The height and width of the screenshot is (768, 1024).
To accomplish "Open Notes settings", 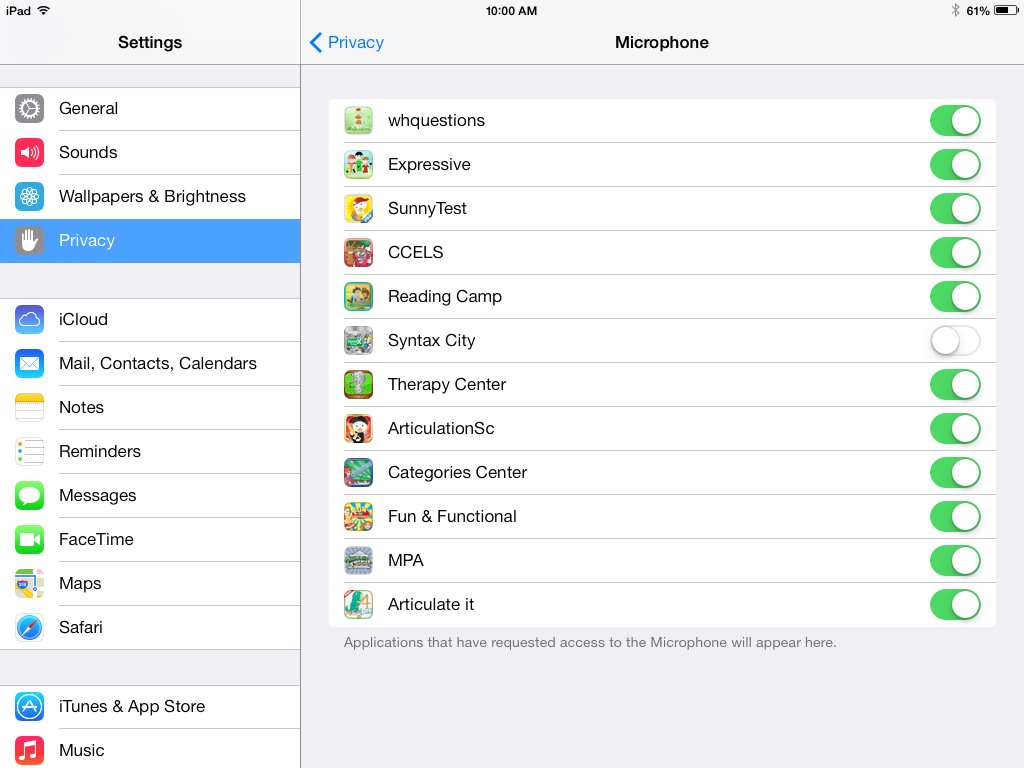I will pos(150,408).
